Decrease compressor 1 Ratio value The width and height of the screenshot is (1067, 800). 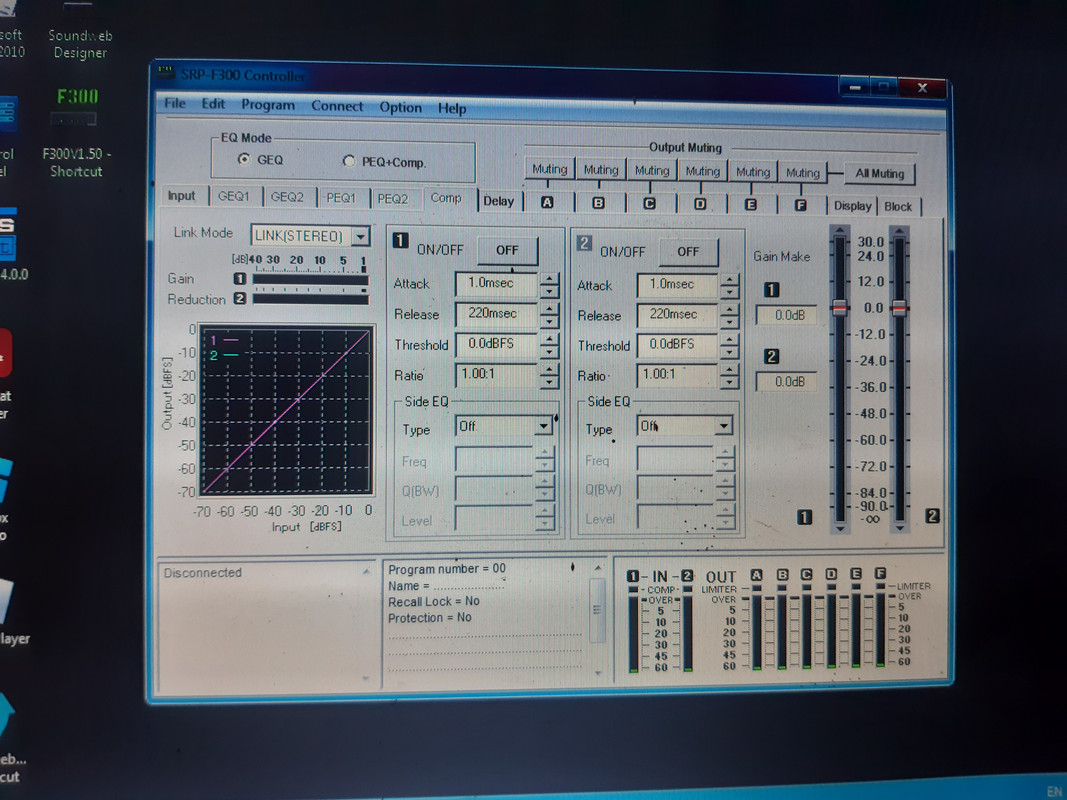(x=549, y=382)
